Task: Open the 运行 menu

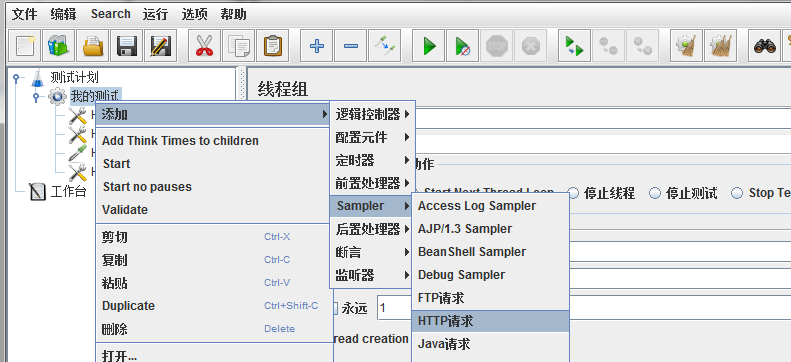Action: pos(155,14)
